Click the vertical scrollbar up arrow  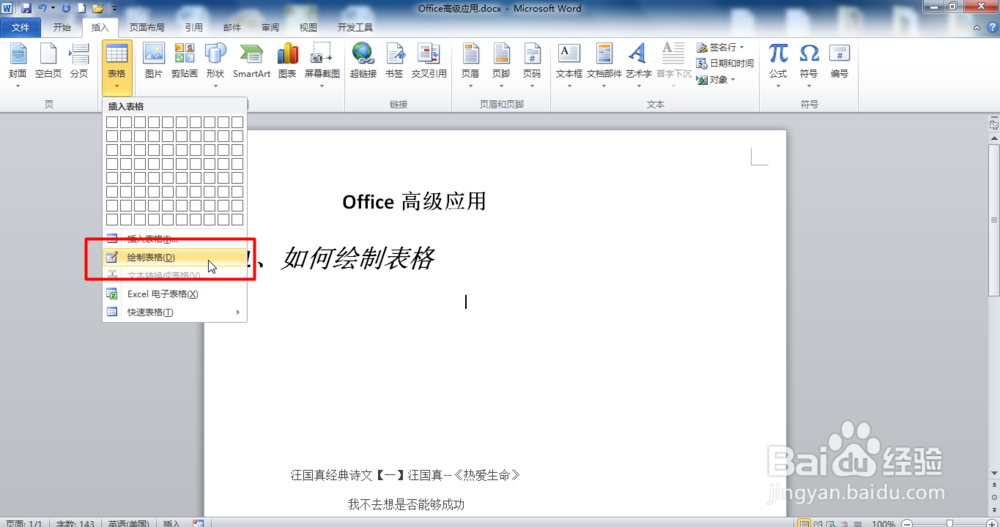coord(994,138)
